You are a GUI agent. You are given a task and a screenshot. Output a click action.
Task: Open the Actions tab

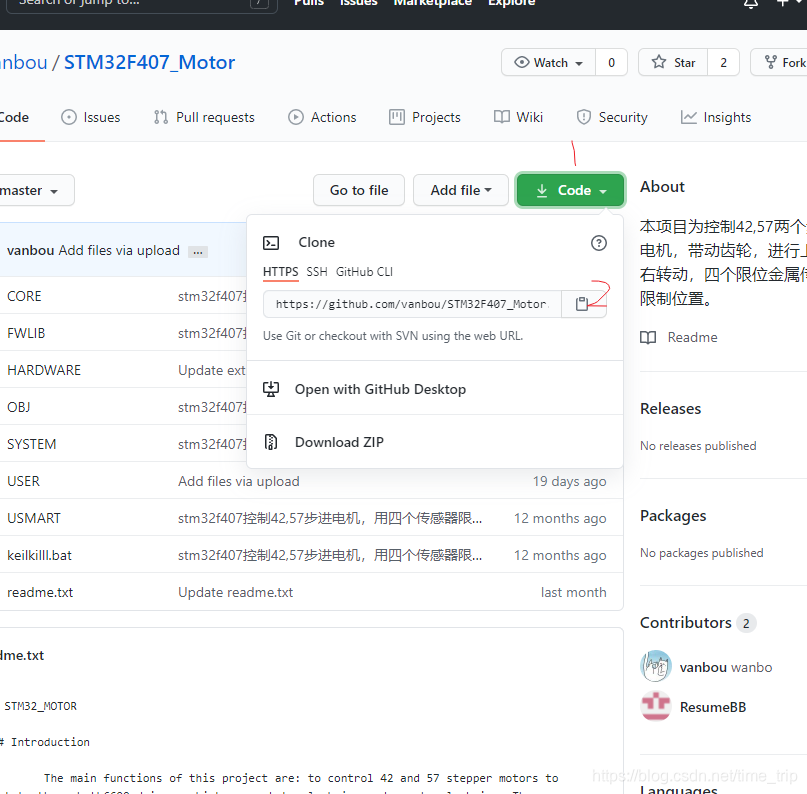(322, 117)
